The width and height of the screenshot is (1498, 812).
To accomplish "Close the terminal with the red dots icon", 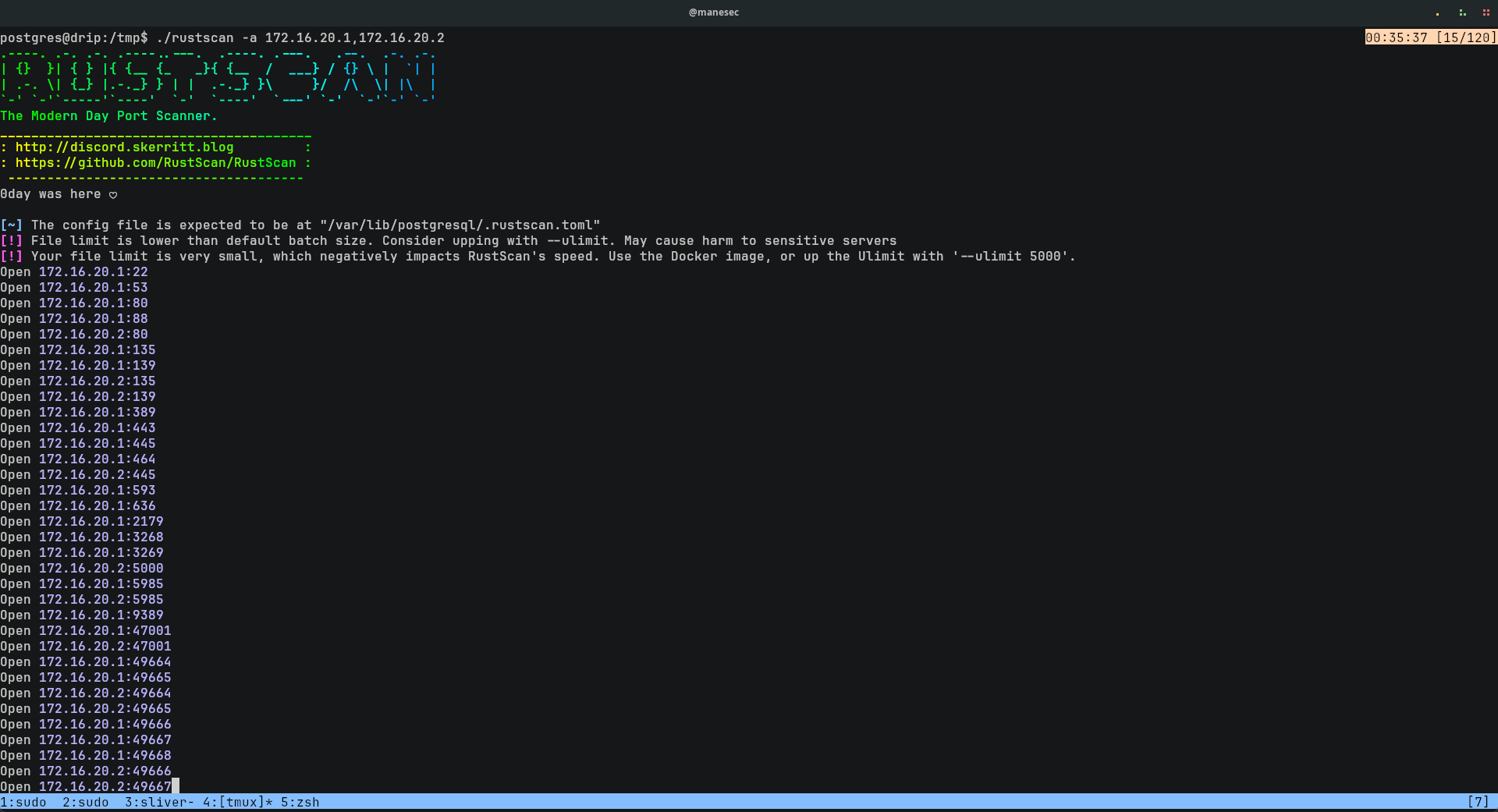I will click(x=1486, y=12).
